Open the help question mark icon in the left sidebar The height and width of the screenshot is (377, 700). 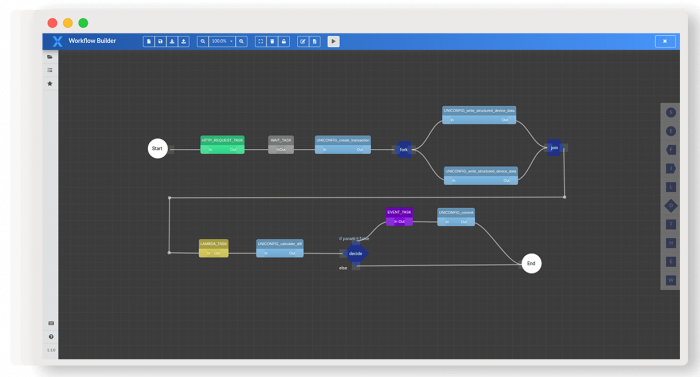pyautogui.click(x=51, y=337)
